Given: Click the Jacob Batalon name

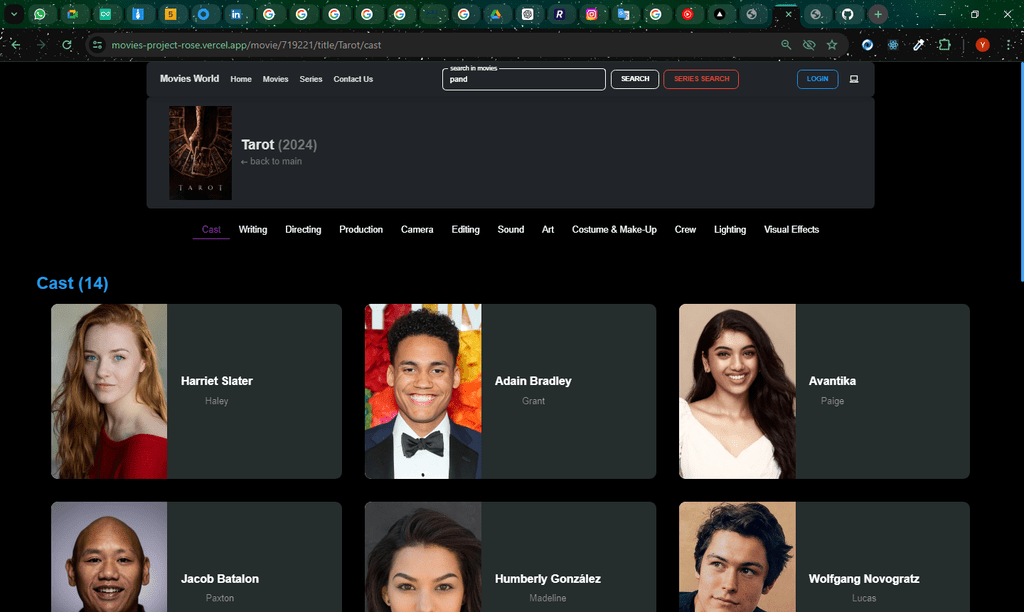Looking at the screenshot, I should point(219,579).
